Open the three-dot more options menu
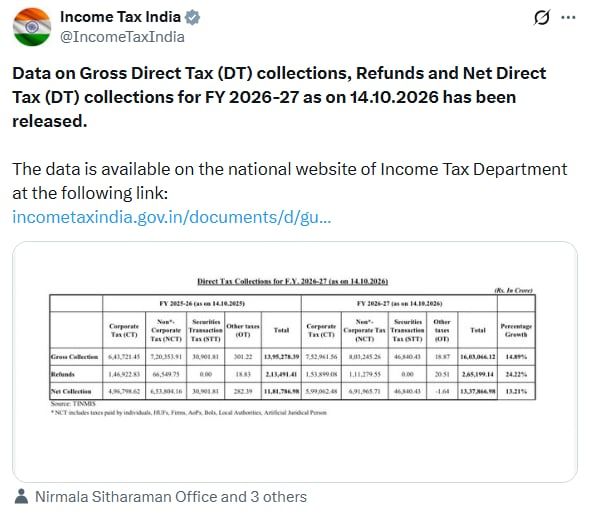 [x=568, y=17]
